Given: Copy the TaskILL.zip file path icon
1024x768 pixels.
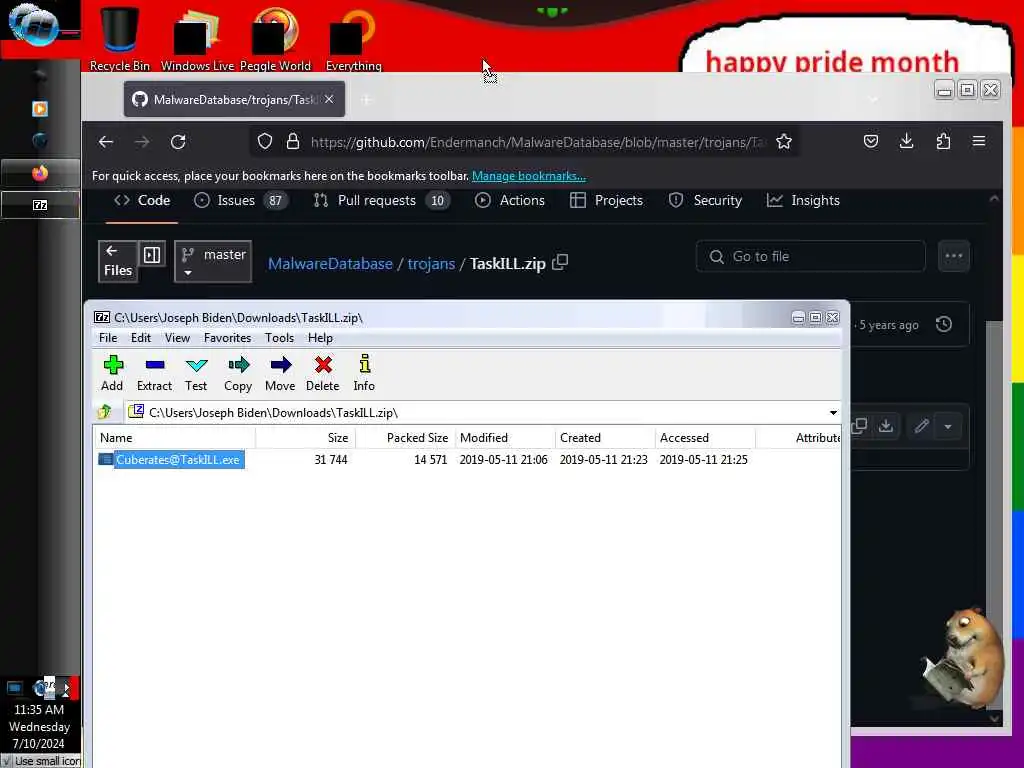Looking at the screenshot, I should (560, 263).
